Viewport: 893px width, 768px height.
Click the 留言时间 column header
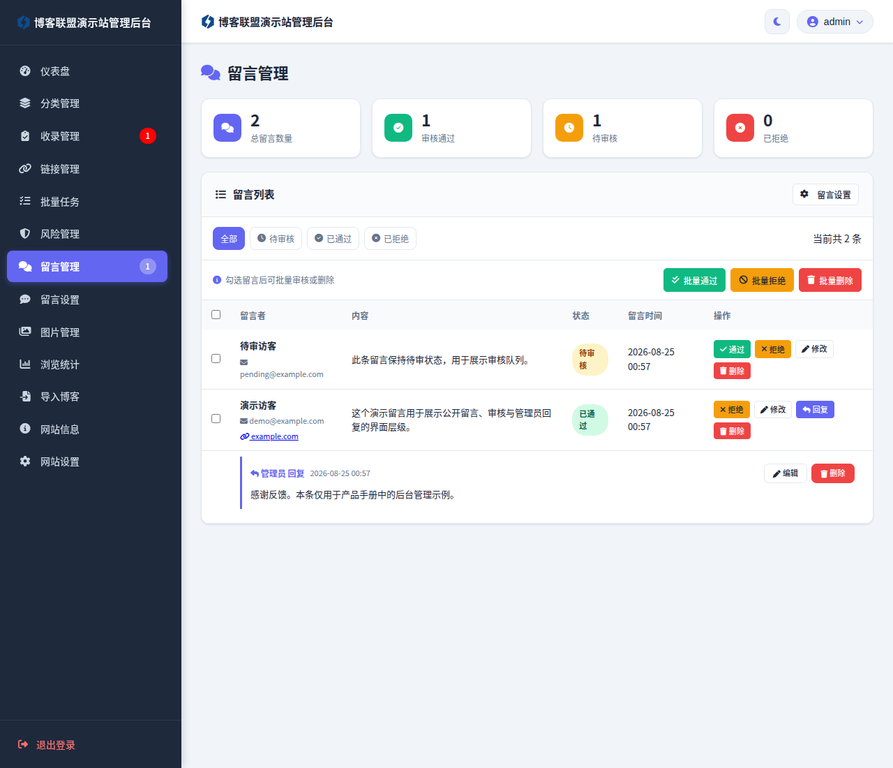pos(645,316)
